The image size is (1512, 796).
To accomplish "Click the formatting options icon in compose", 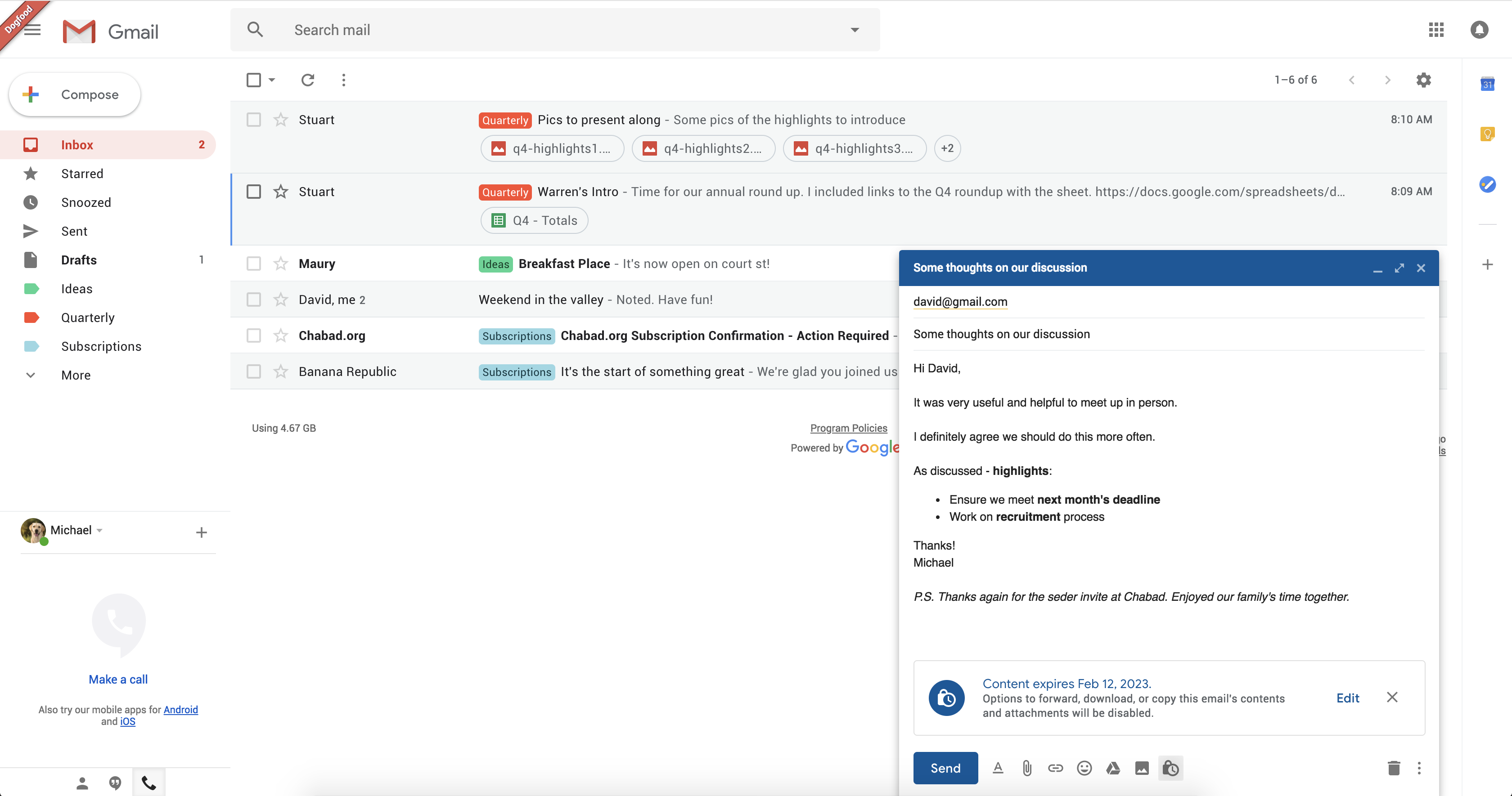I will click(x=997, y=768).
